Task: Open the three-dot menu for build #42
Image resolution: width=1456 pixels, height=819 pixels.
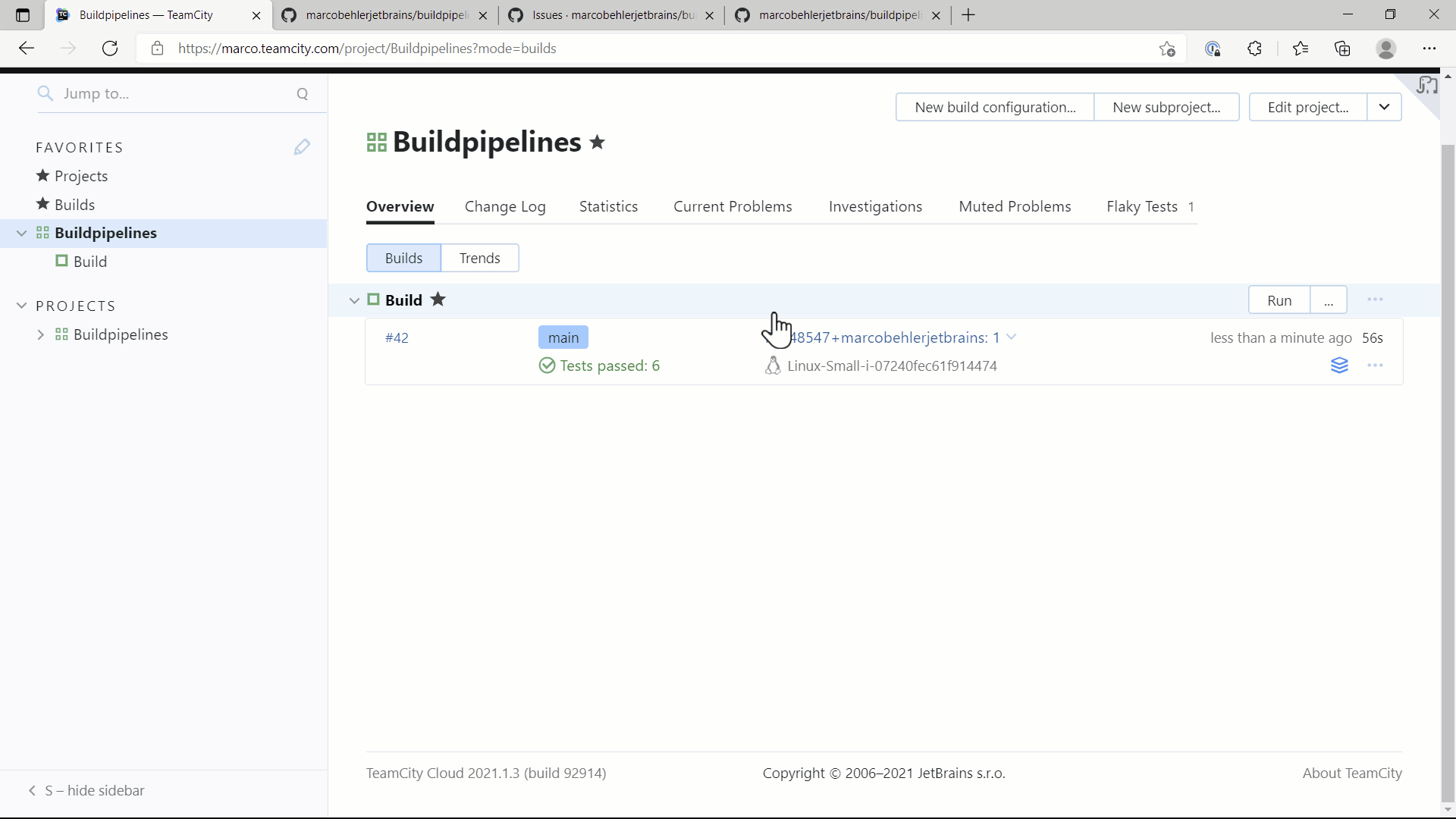Action: pos(1375,366)
